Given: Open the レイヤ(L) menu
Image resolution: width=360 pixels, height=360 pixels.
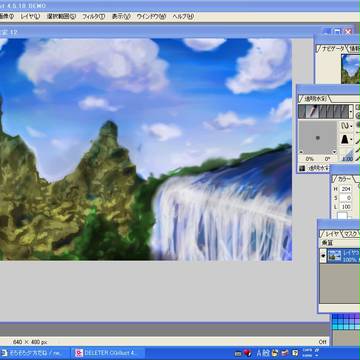Looking at the screenshot, I should tap(30, 16).
